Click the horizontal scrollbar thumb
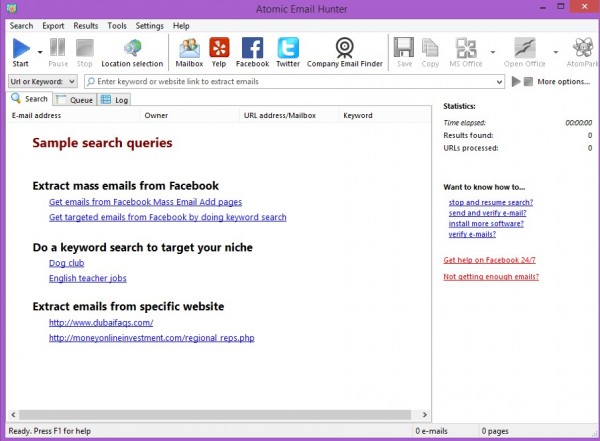This screenshot has height=441, width=600. pyautogui.click(x=215, y=415)
